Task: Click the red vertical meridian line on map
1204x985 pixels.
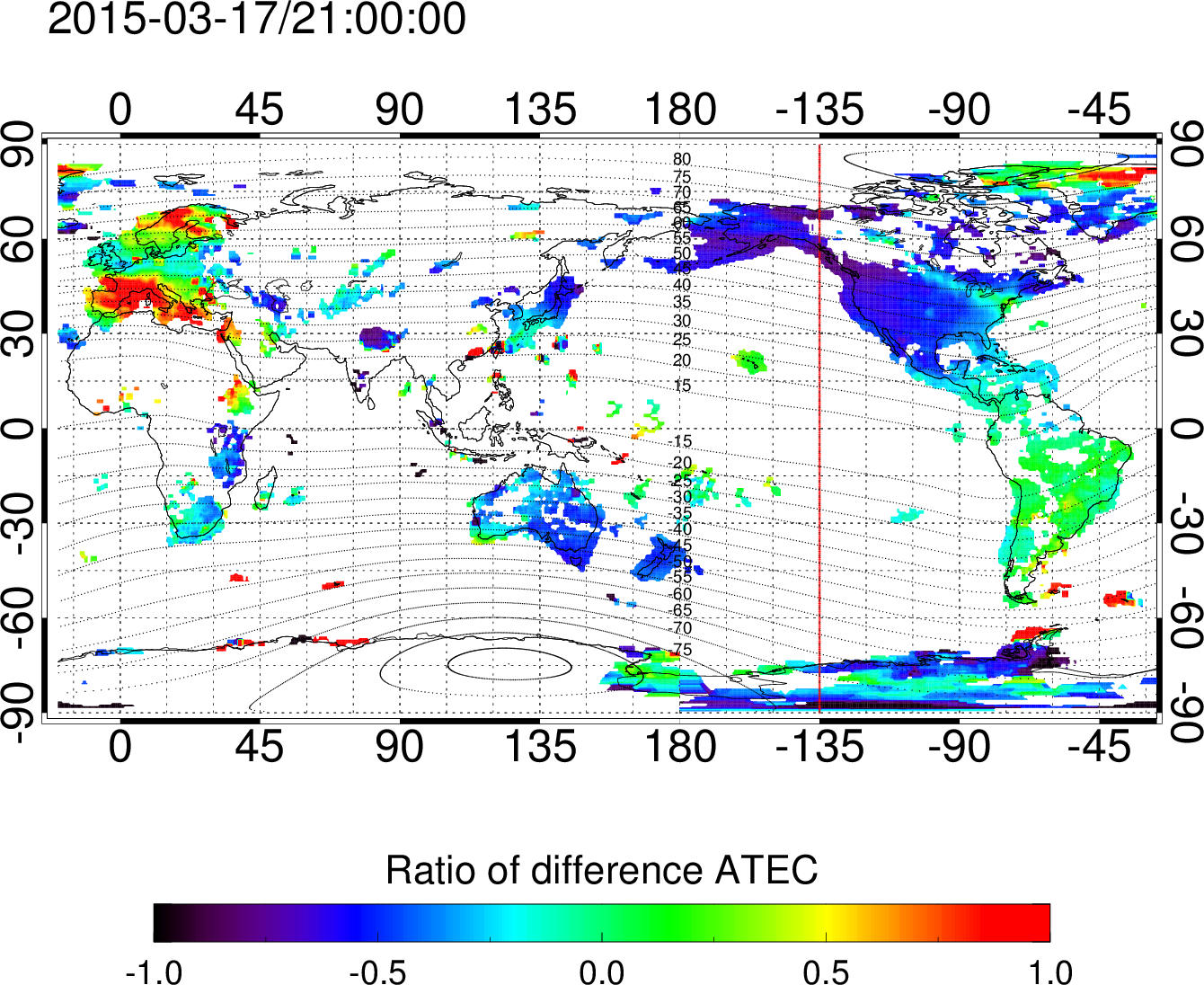Action: (819, 427)
